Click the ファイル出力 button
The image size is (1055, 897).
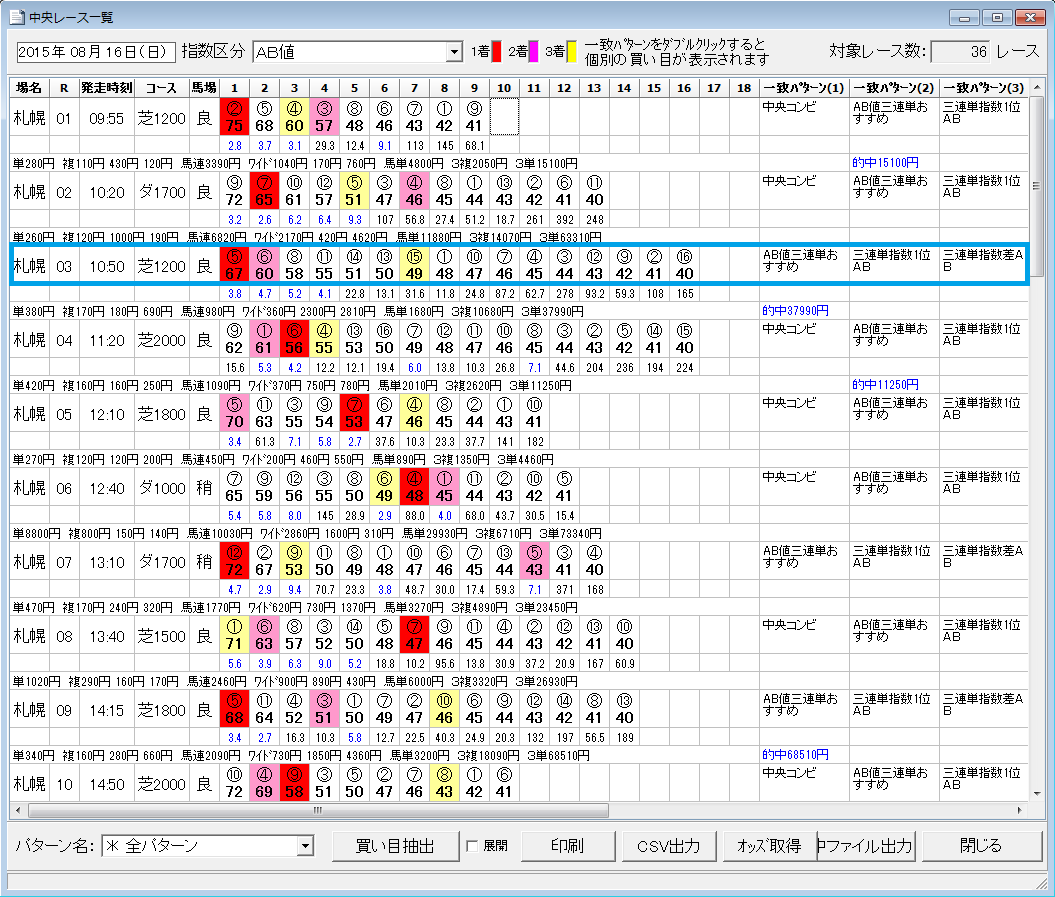(865, 846)
